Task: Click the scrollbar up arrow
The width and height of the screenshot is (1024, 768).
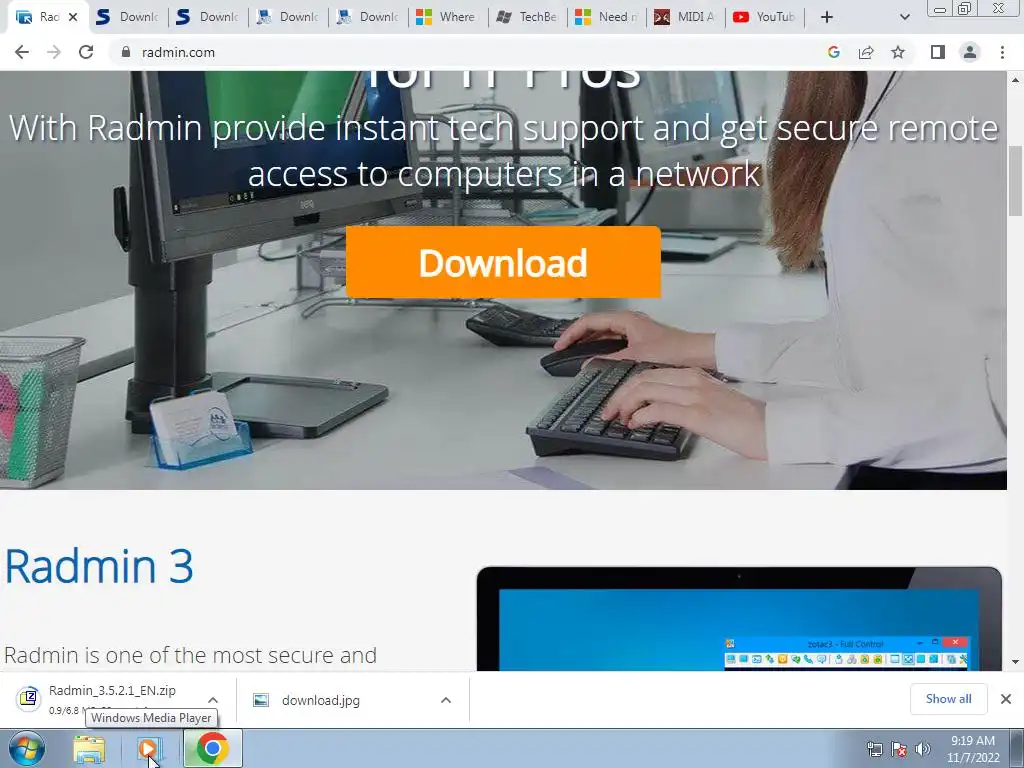Action: [x=1015, y=80]
